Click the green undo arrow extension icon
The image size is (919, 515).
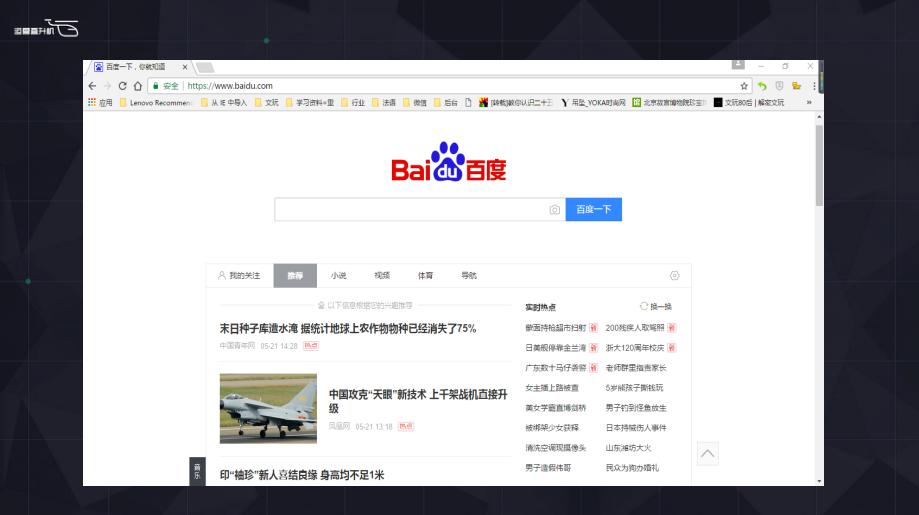[762, 86]
